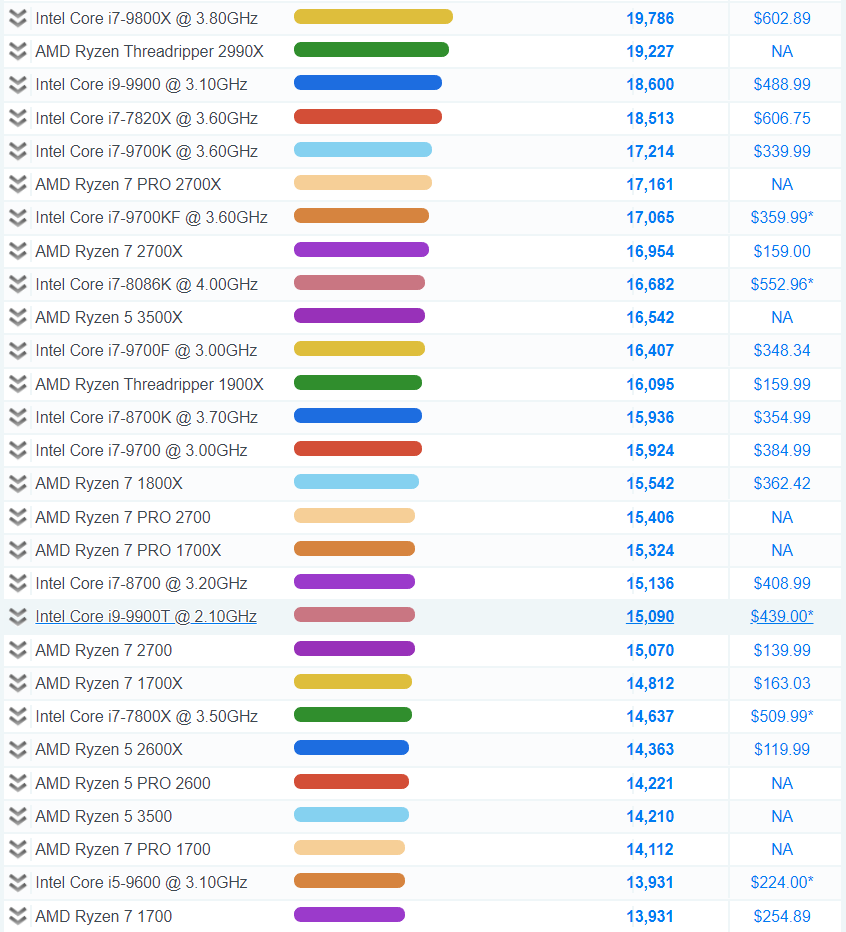Click the 16,954 benchmark score
The image size is (846, 932).
[x=650, y=251]
